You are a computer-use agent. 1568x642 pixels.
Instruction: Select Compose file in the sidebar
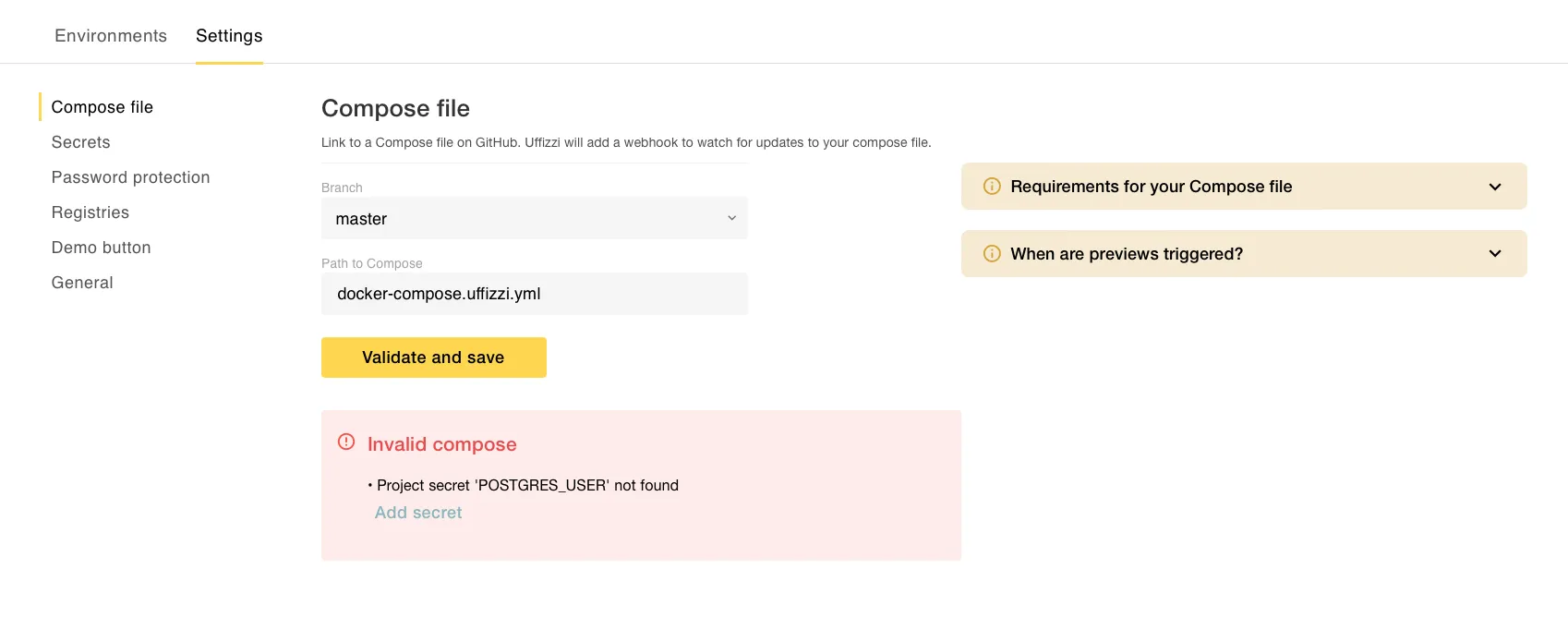click(x=103, y=107)
